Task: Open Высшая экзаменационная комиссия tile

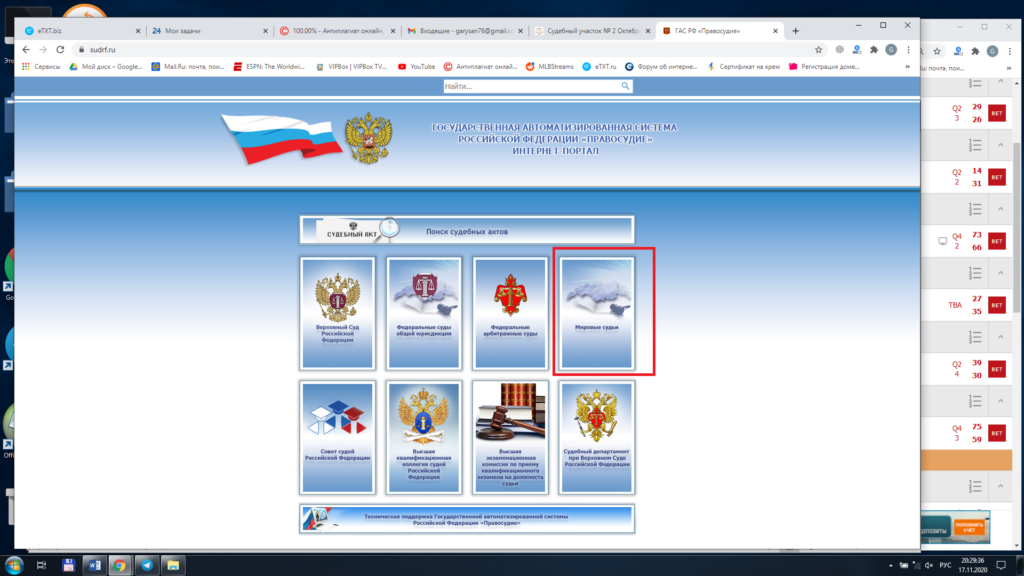Action: 510,437
